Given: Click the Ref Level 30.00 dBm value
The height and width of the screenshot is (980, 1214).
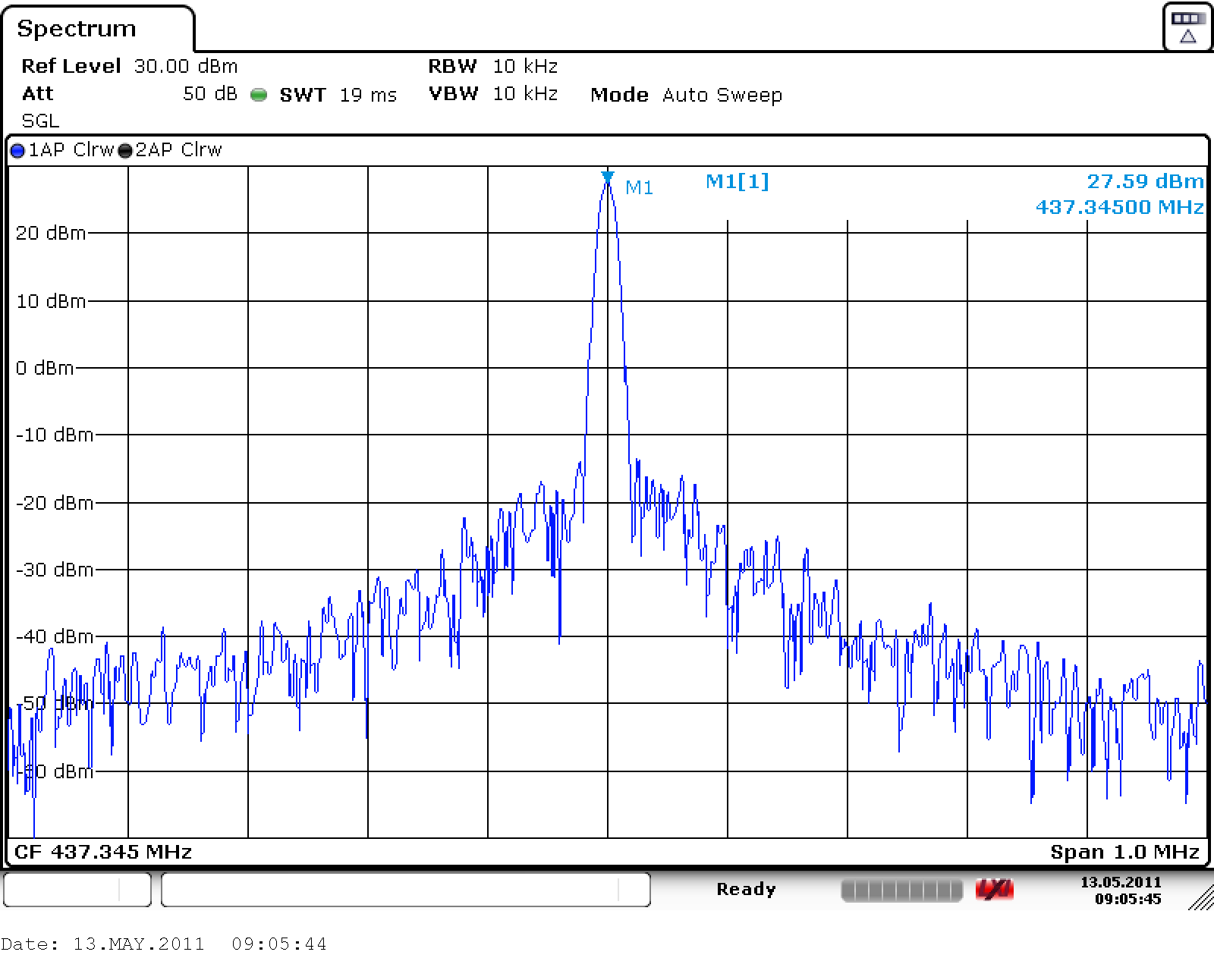Looking at the screenshot, I should pos(185,67).
